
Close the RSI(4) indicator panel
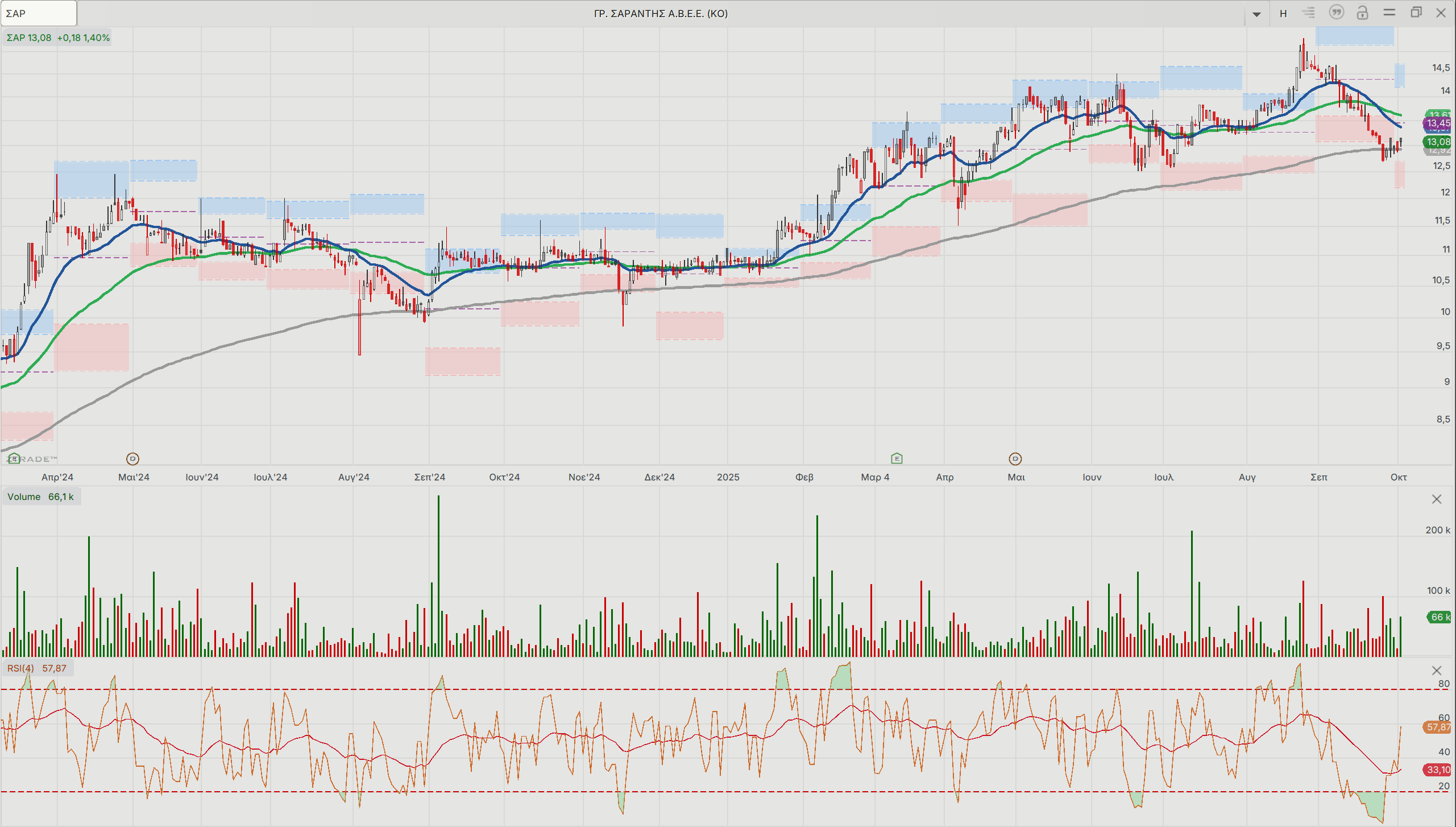pyautogui.click(x=1437, y=671)
